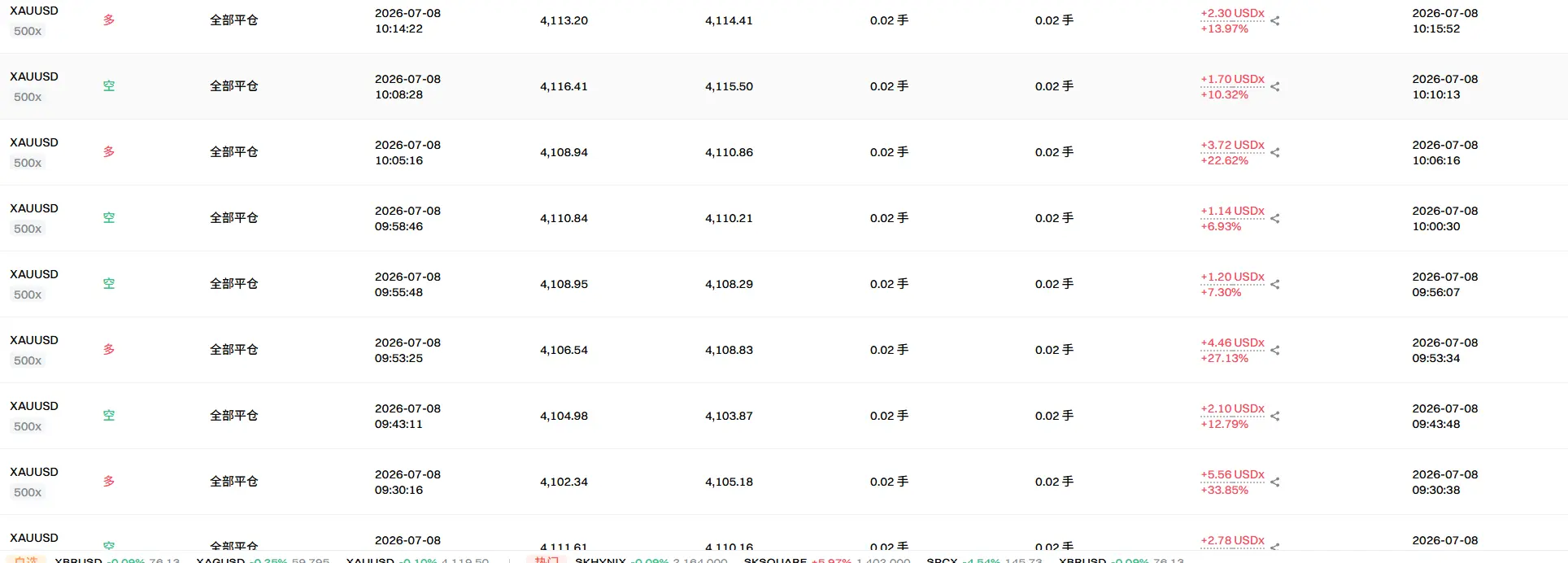Share the +1.14 USDx trade result
This screenshot has height=563, width=1568.
point(1274,219)
